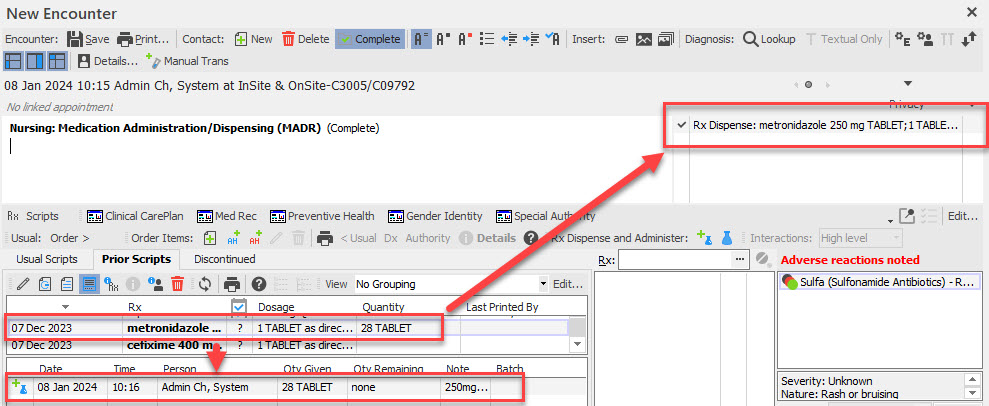The image size is (989, 406).
Task: Save the encounter
Action: point(88,39)
